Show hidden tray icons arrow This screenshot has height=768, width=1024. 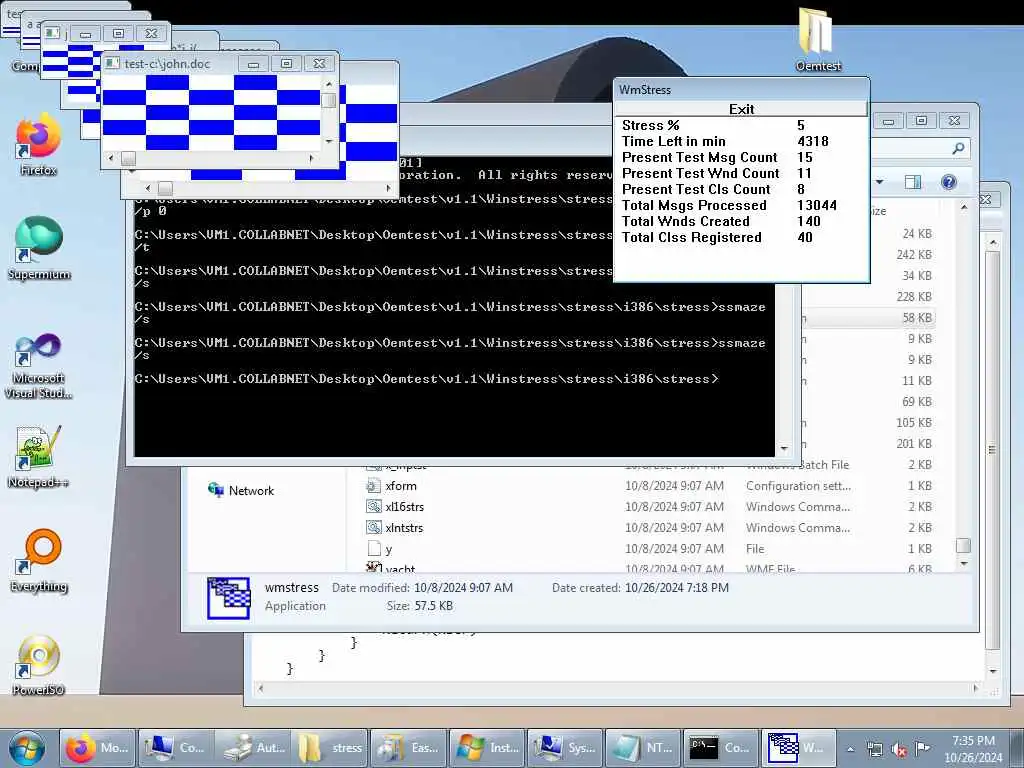tap(850, 750)
